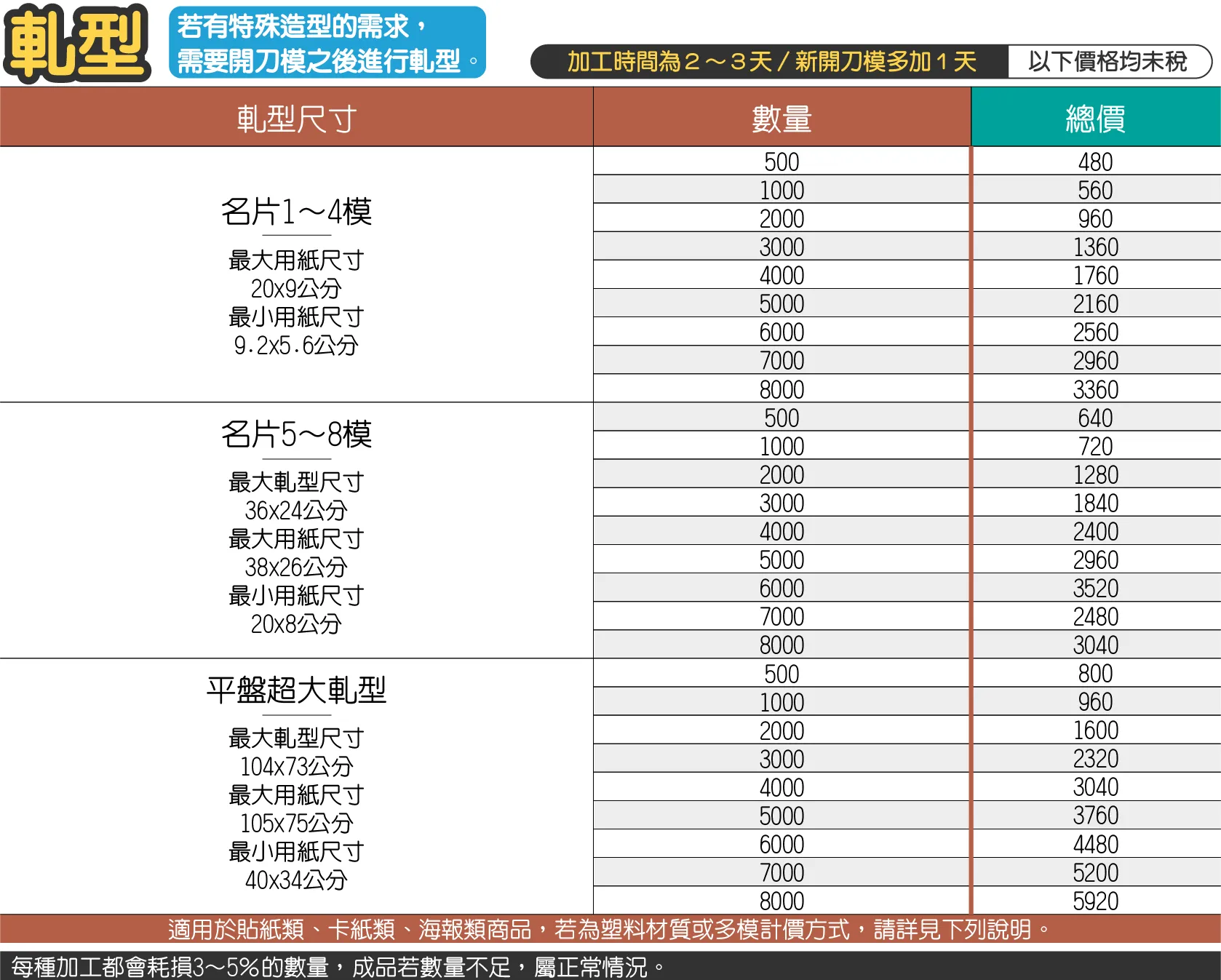Click the 以下價格均未稅 white label
Viewport: 1221px width, 980px height.
[1107, 62]
